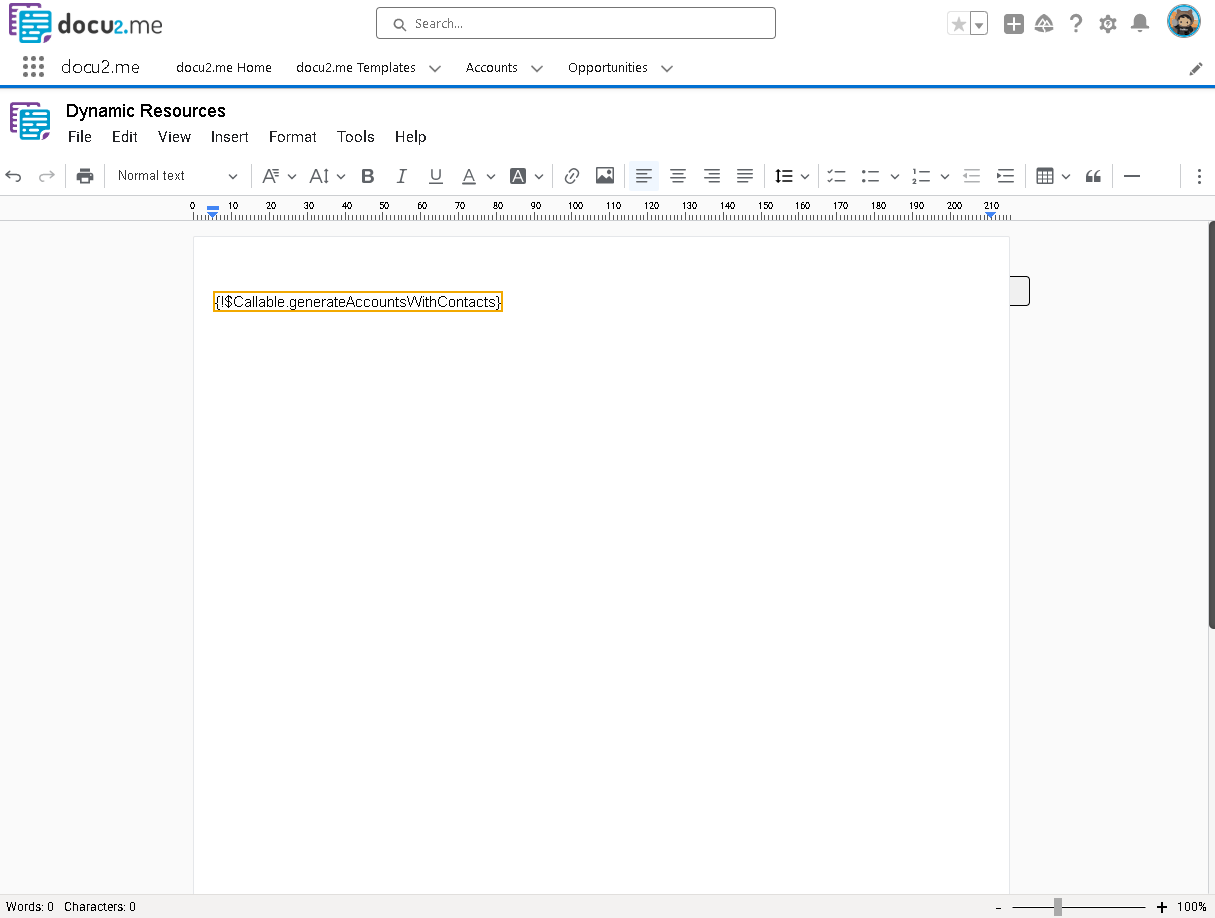1215x918 pixels.
Task: Open Global Actions plus icon
Action: (1014, 24)
